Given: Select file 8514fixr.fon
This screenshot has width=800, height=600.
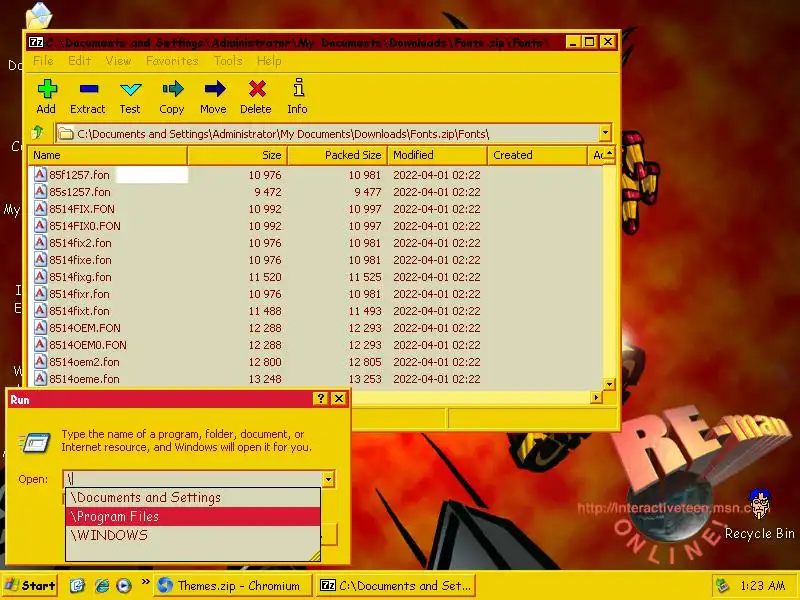Looking at the screenshot, I should (79, 294).
